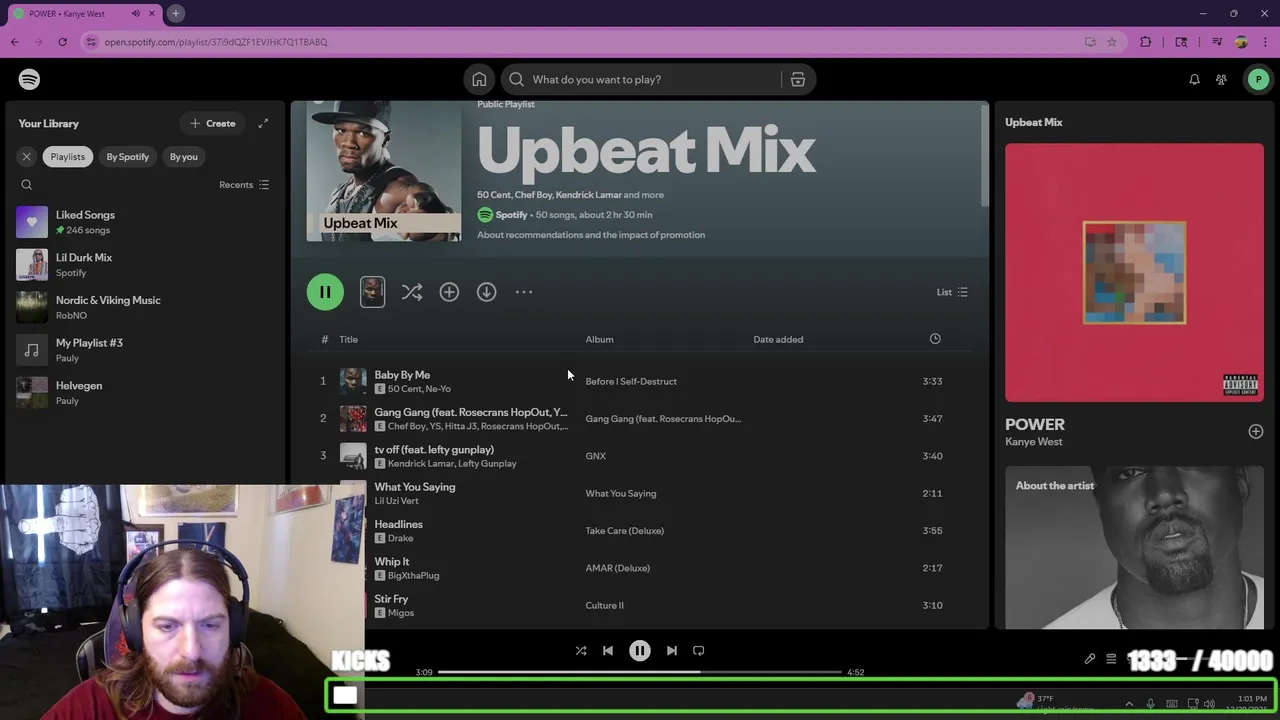The width and height of the screenshot is (1280, 720).
Task: Toggle the Playlists filter chip
Action: (68, 156)
